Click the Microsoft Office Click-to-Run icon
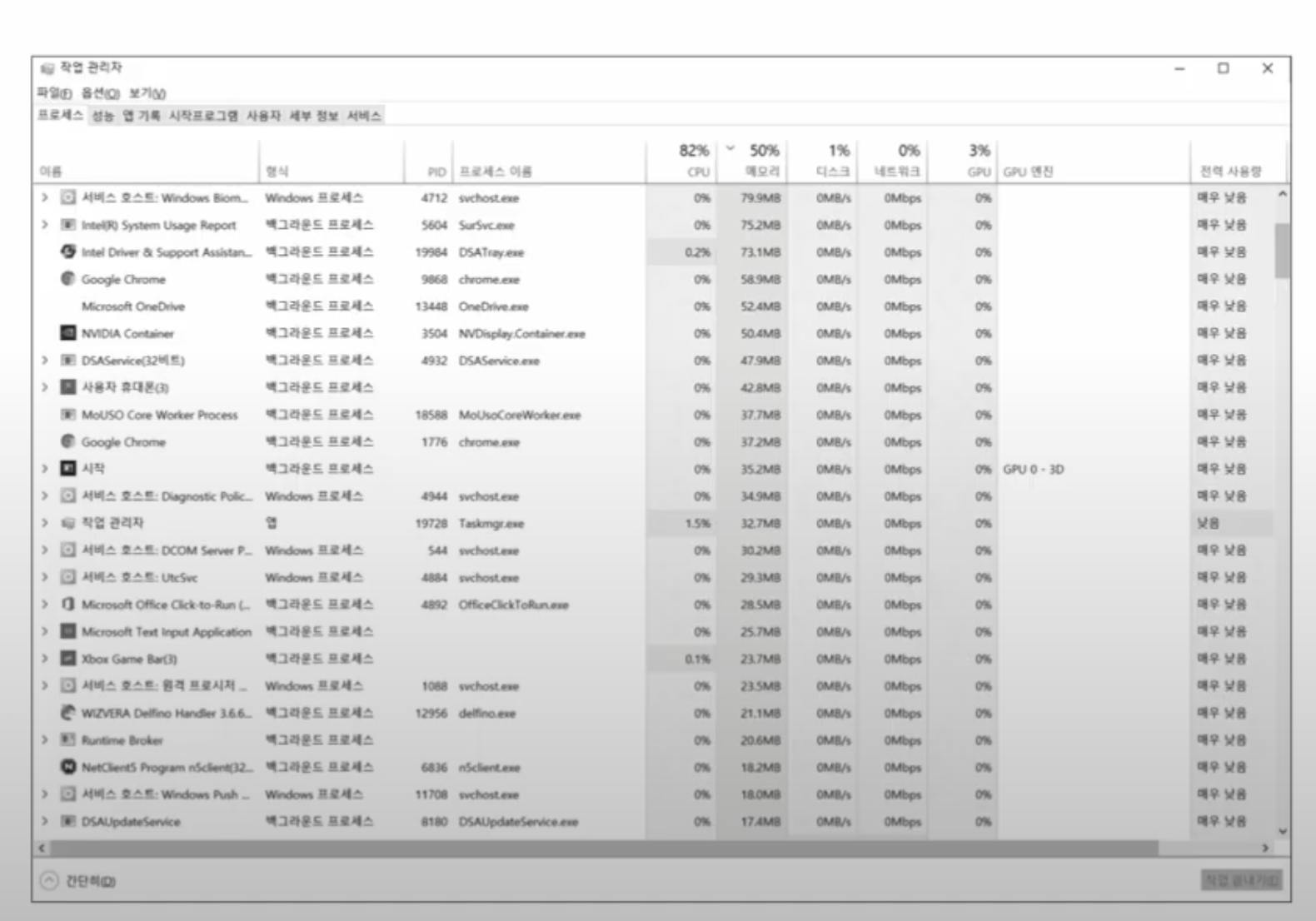This screenshot has height=921, width=1316. [68, 605]
